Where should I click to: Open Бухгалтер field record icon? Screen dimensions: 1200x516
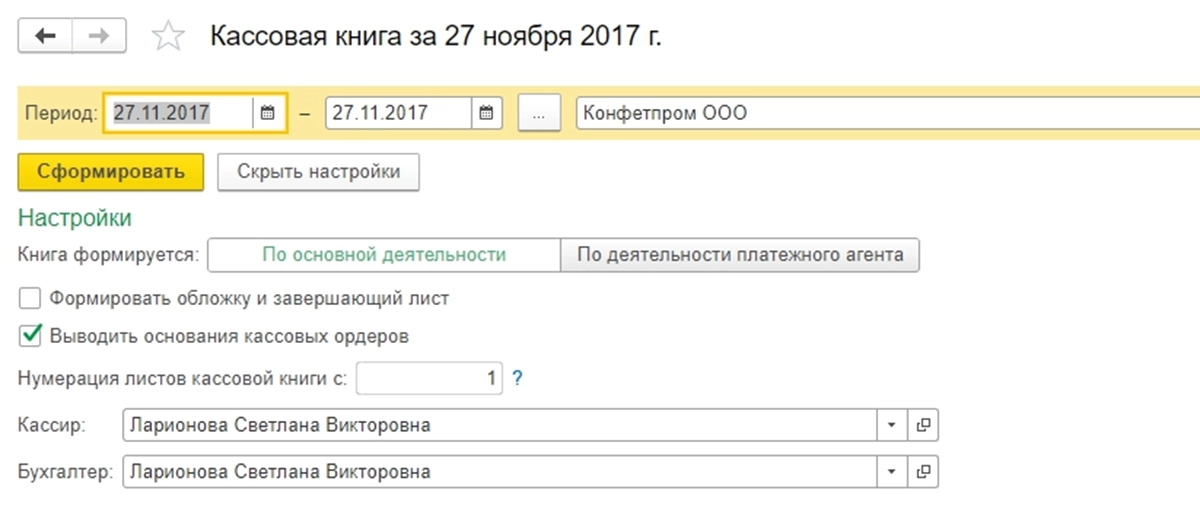923,471
